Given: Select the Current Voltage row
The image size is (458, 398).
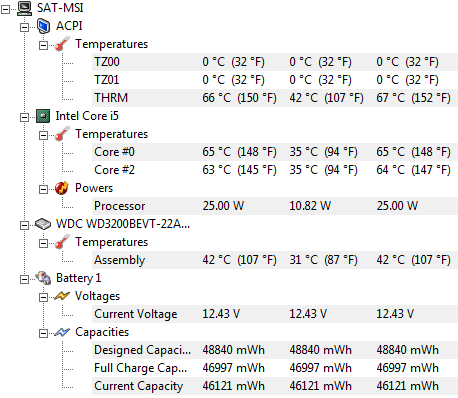Looking at the screenshot, I should tap(275, 314).
